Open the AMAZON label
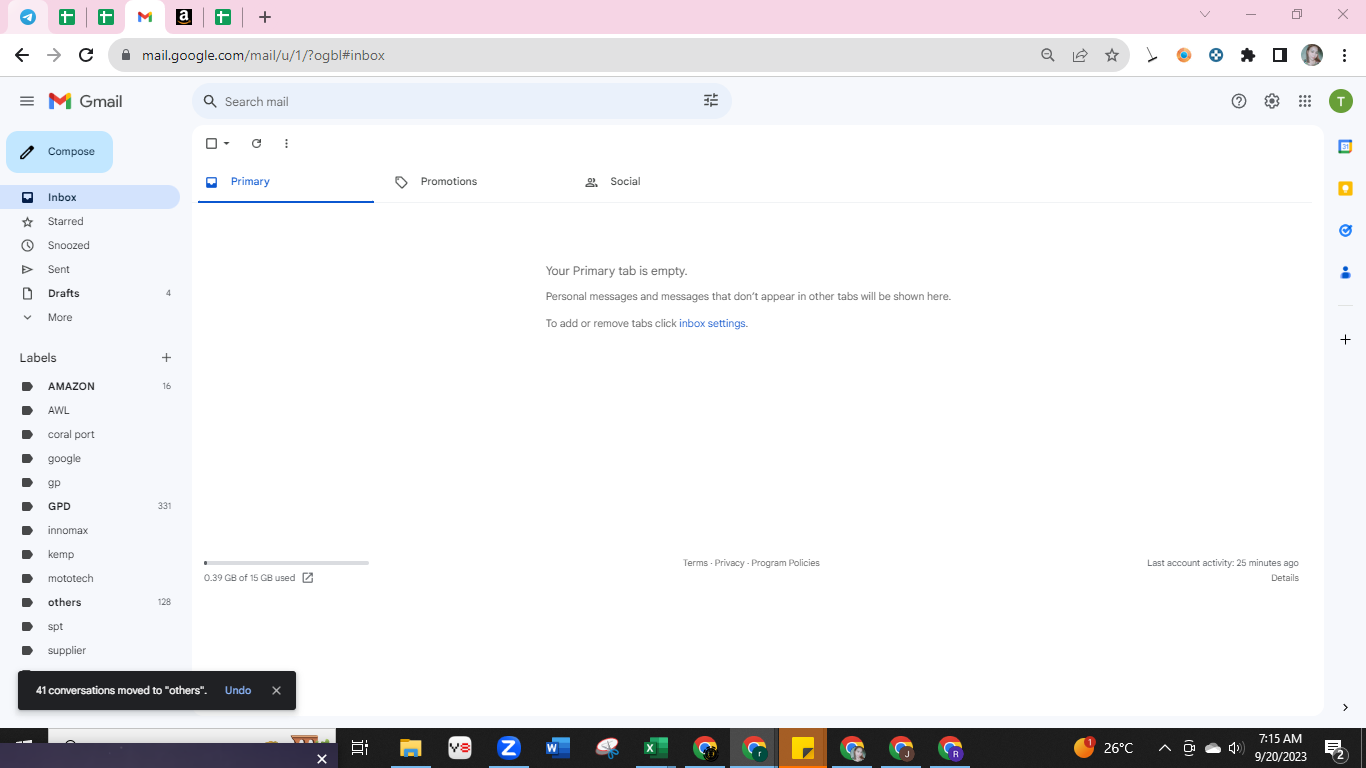 tap(90, 386)
